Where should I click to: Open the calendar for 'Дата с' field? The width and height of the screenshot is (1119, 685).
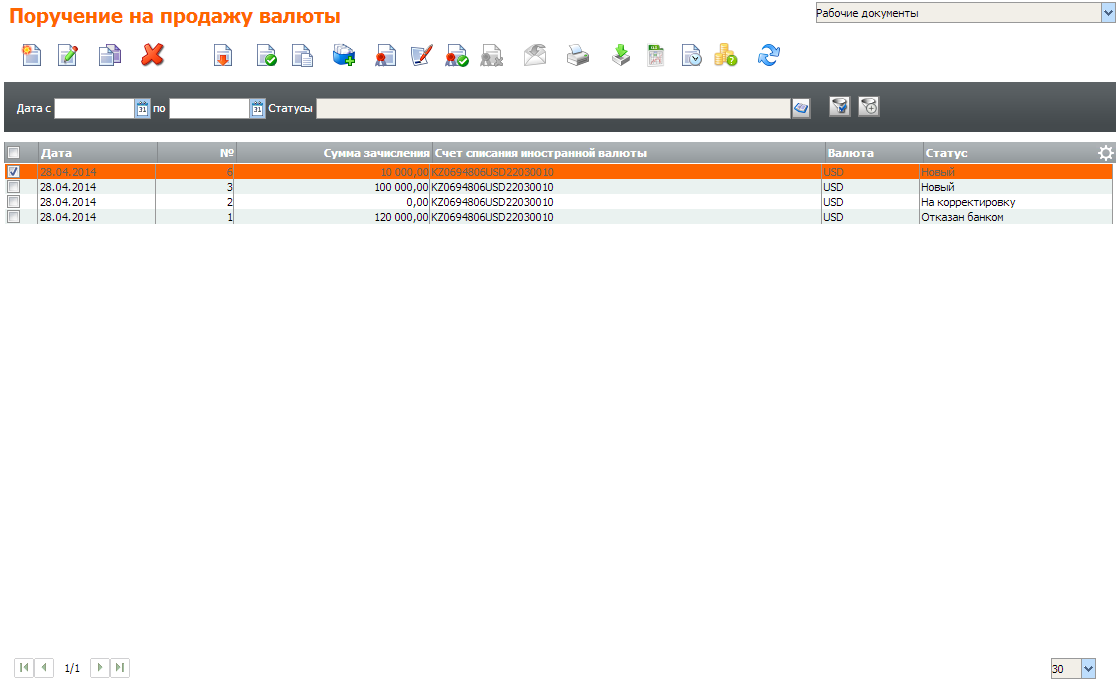tap(142, 108)
